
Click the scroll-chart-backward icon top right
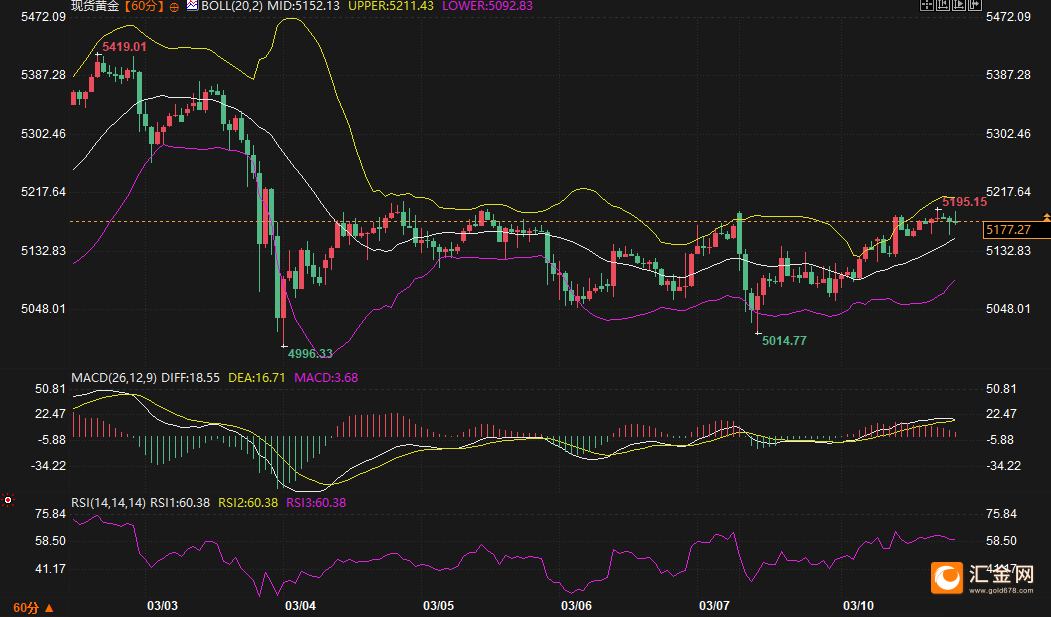[x=943, y=5]
